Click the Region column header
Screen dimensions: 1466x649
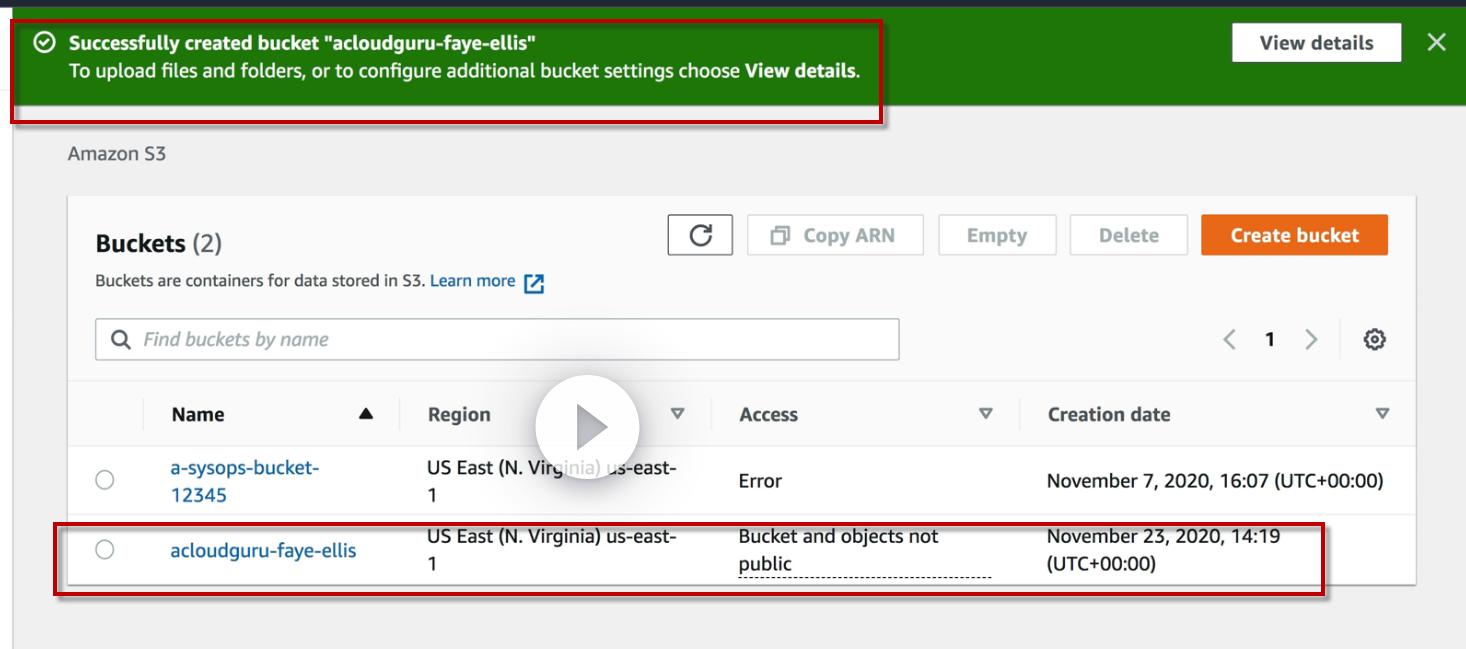(x=459, y=414)
